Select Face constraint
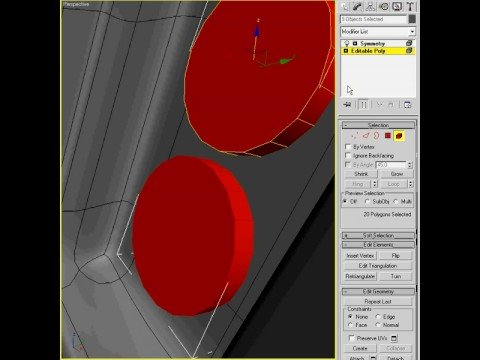Image resolution: width=480 pixels, height=360 pixels. 350,325
